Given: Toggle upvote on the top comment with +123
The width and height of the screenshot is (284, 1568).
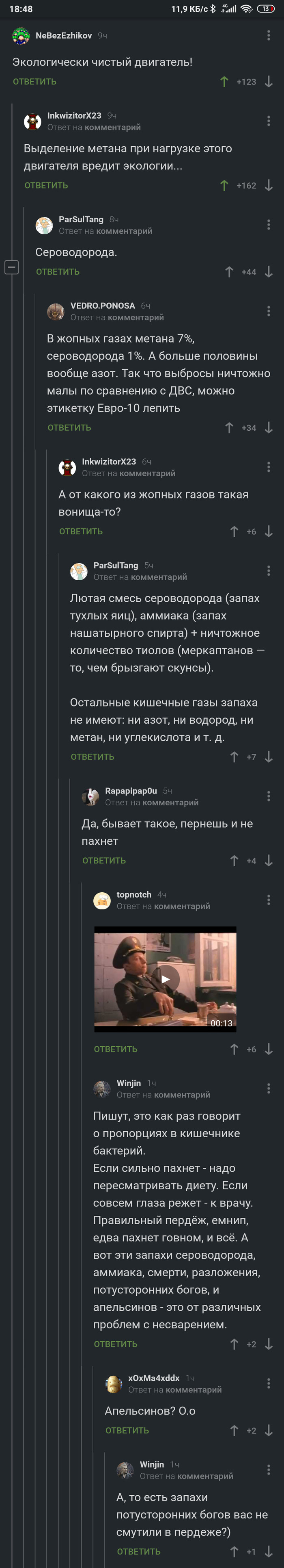Looking at the screenshot, I should coord(225,81).
